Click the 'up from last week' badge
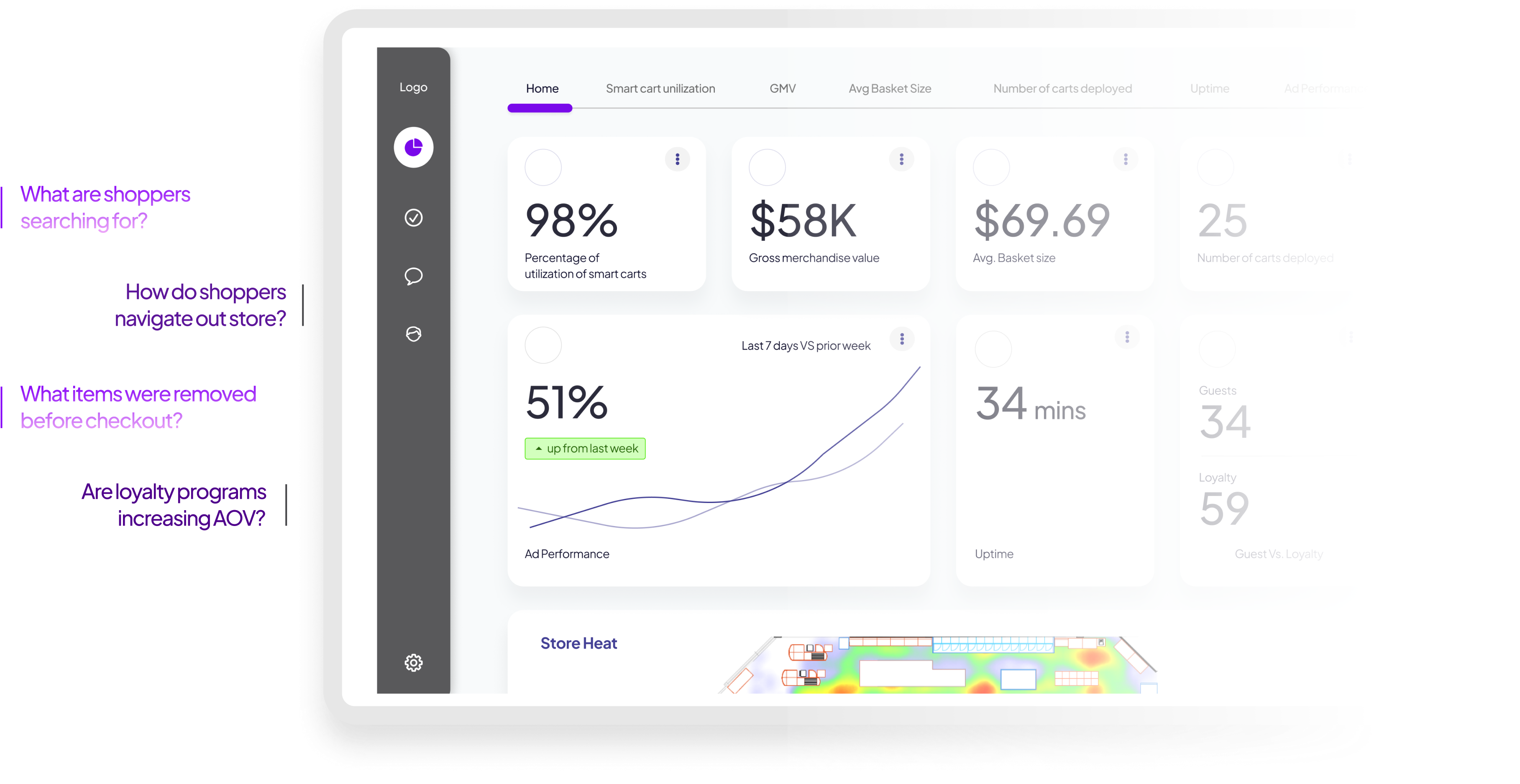1520x784 pixels. pyautogui.click(x=585, y=448)
